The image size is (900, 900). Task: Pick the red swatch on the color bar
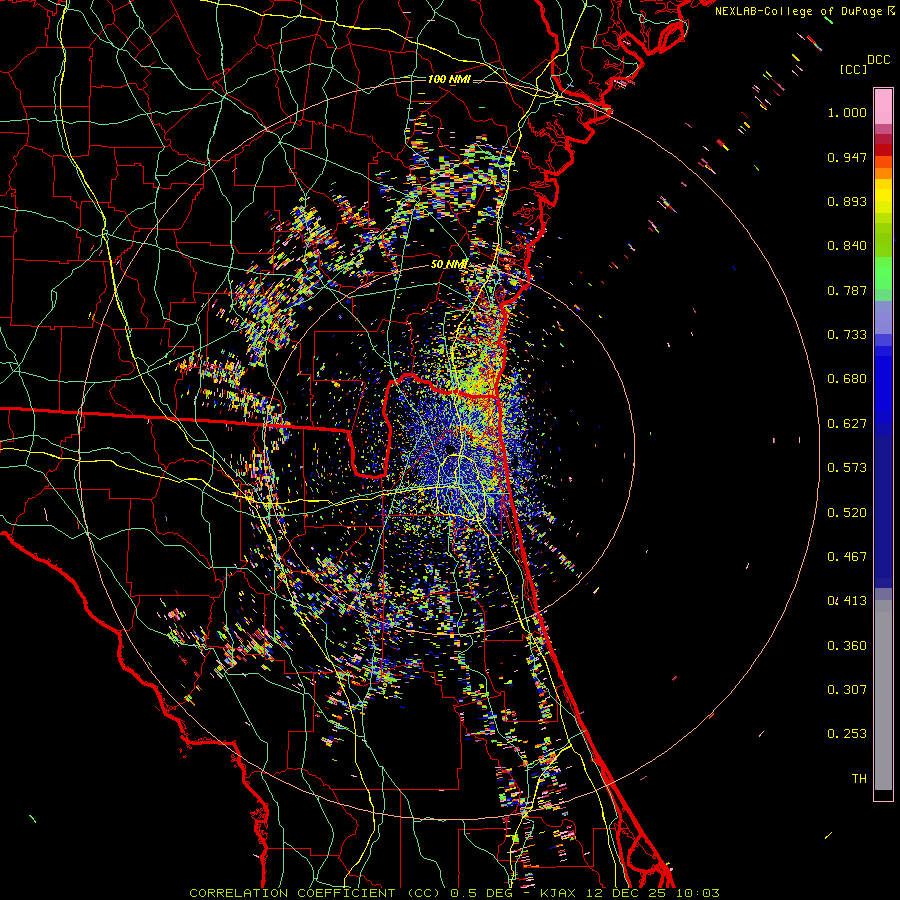pyautogui.click(x=883, y=150)
